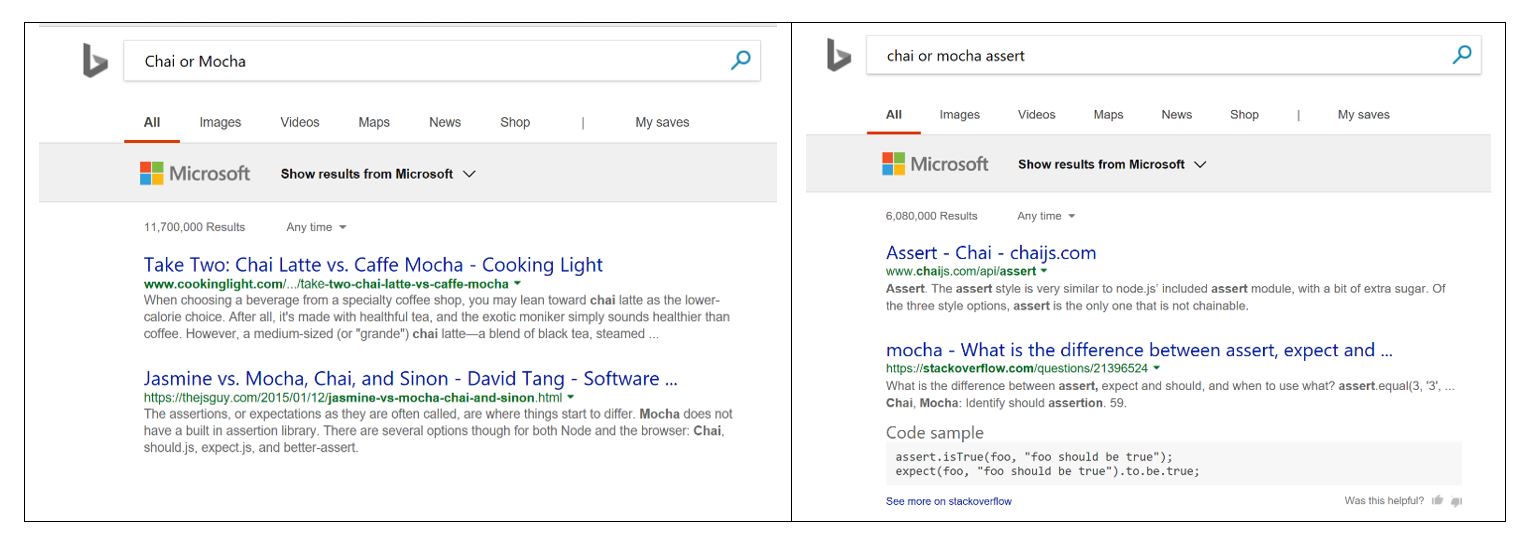Open 'Any time' filter beside 6,080,000 Results
The image size is (1523, 539).
tap(1046, 216)
